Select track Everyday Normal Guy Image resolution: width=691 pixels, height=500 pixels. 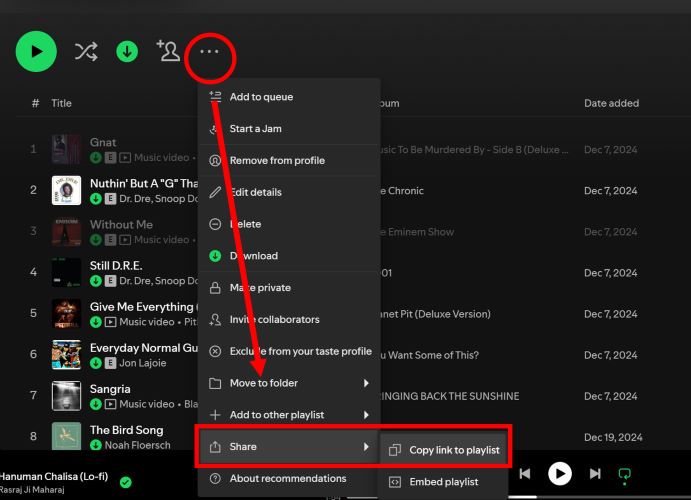(x=144, y=348)
